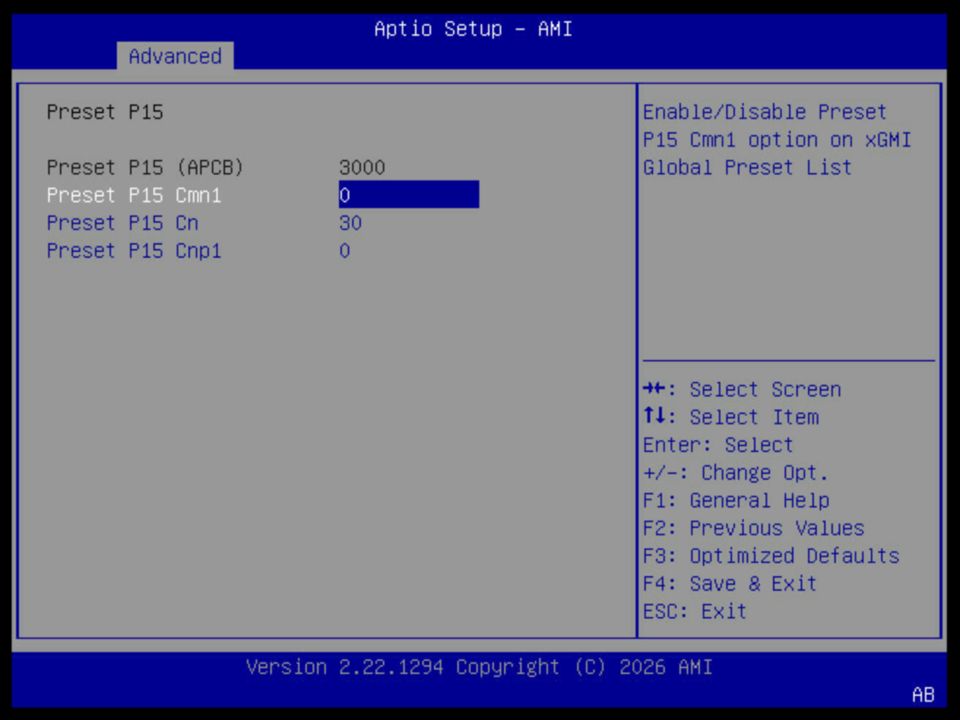Edit the highlighted Cmn1 value field

click(x=408, y=195)
